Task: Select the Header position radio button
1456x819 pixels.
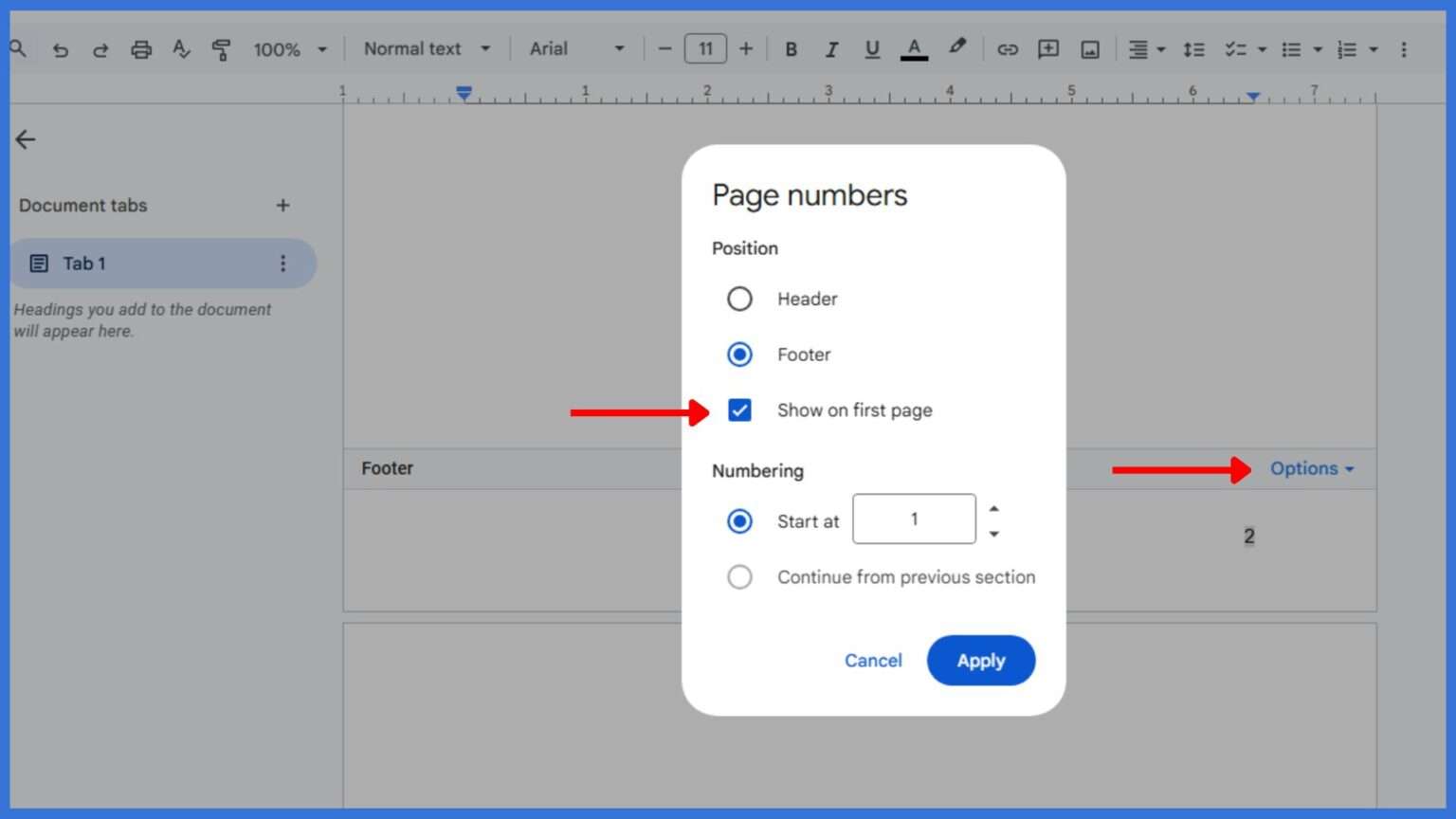Action: click(739, 299)
